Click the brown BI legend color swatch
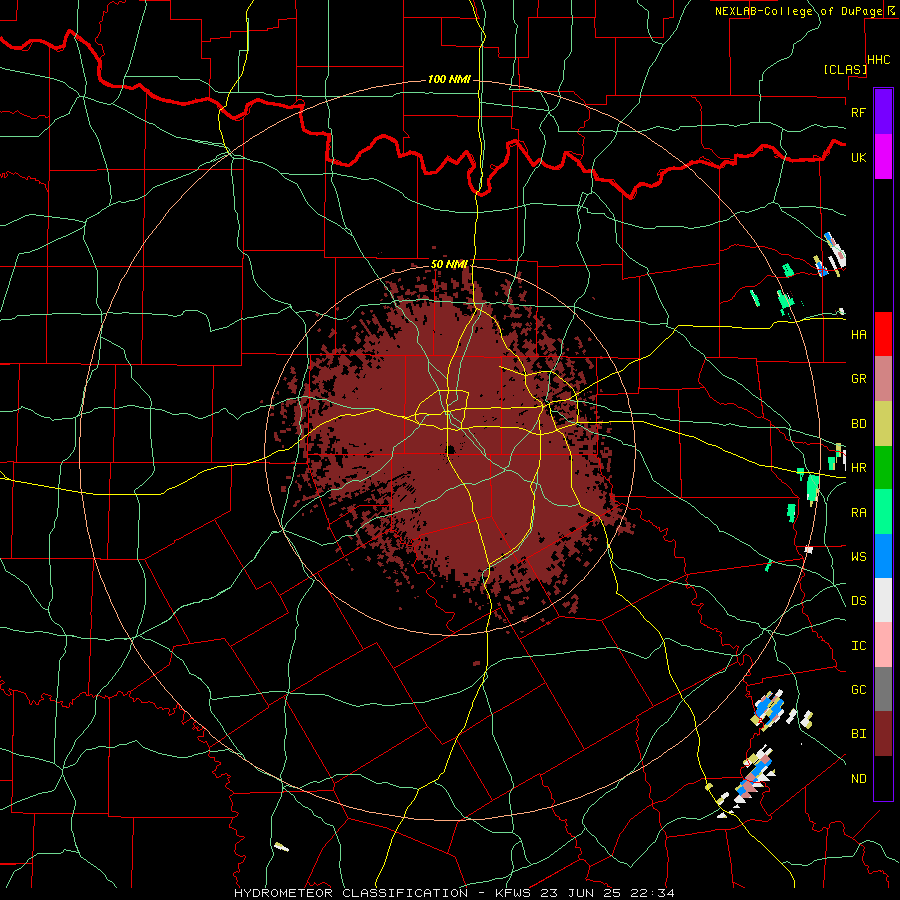 pyautogui.click(x=883, y=734)
